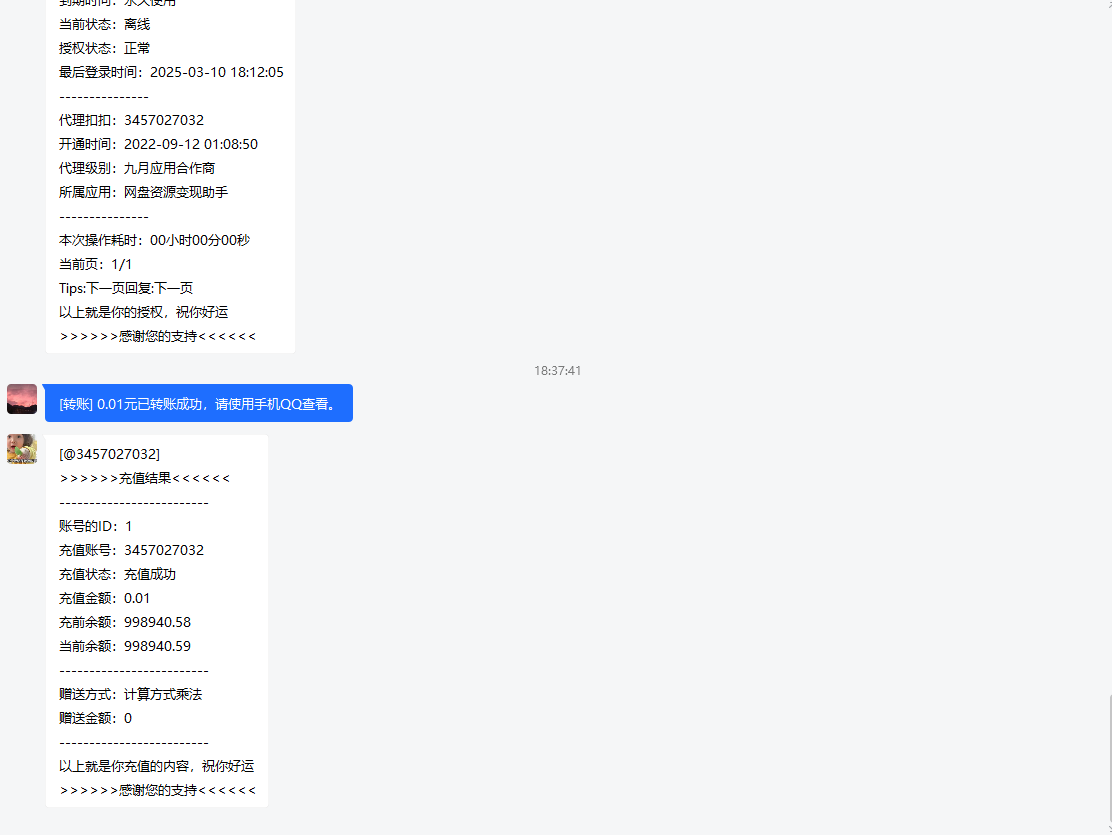This screenshot has height=835, width=1112.
Task: Click the @3457027032 mention
Action: (109, 454)
